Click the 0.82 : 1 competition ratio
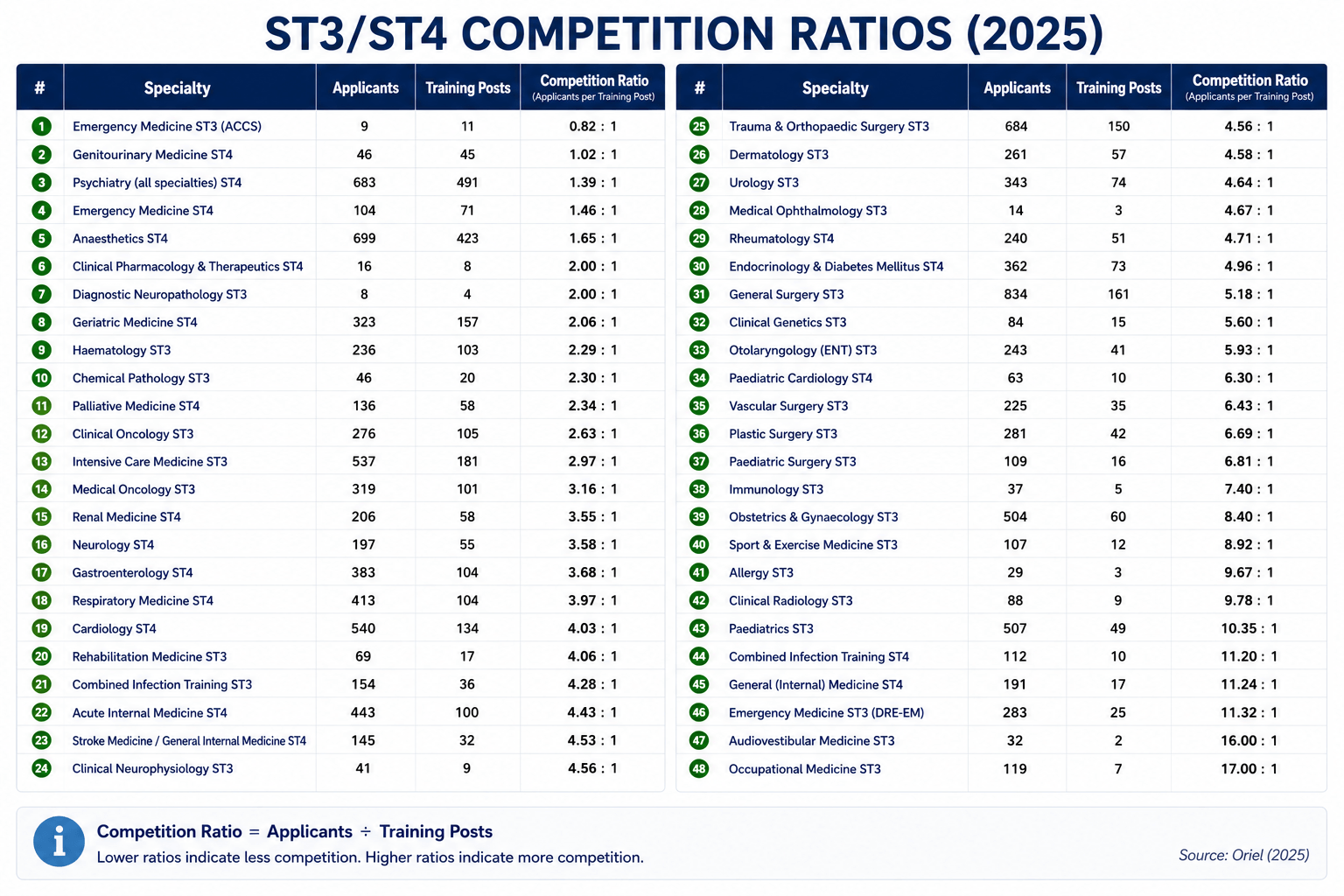Screen dimensions: 1344x896 592,127
